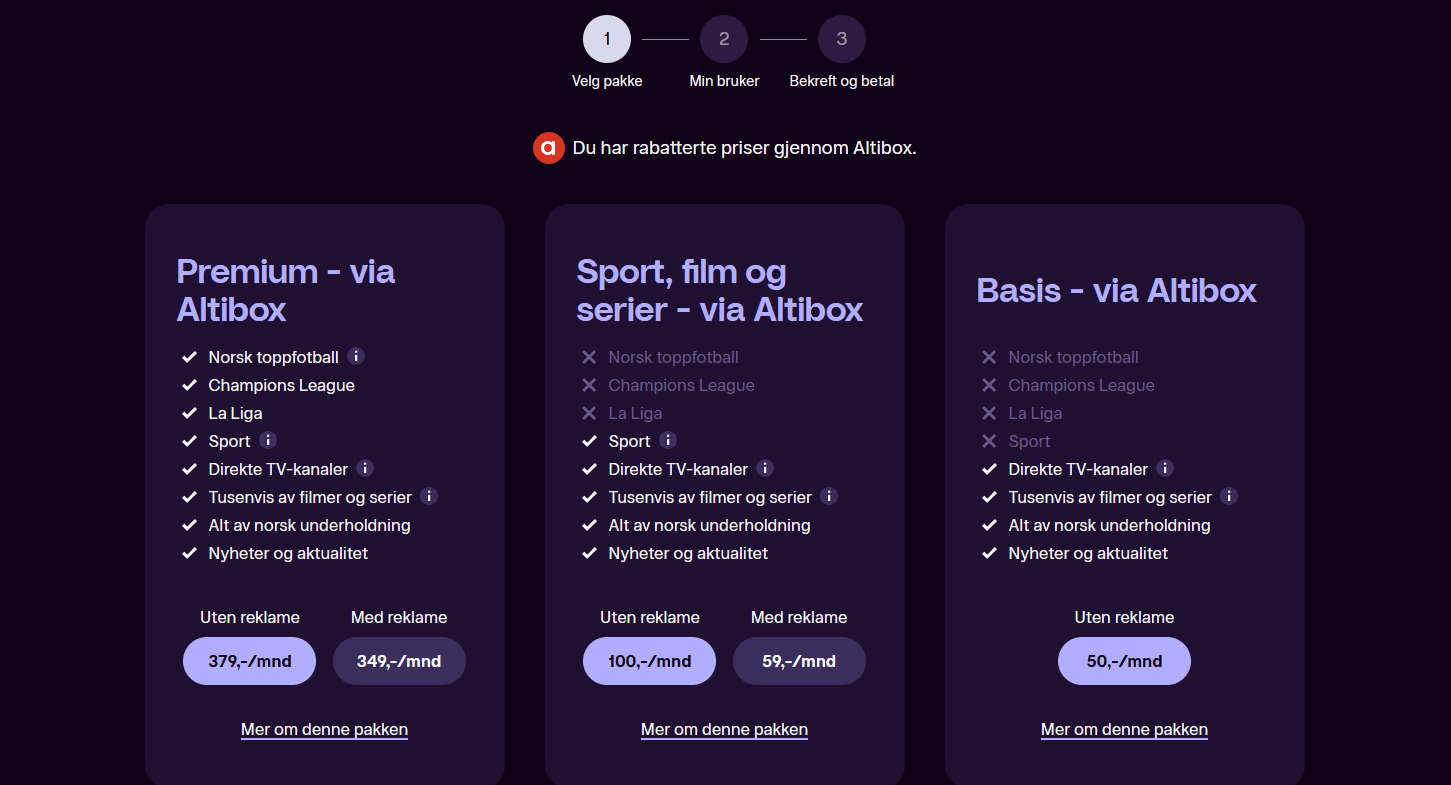This screenshot has height=785, width=1451.
Task: Click crossed-out Norsk toppfotball in Sport, film og serier card
Action: tap(673, 357)
